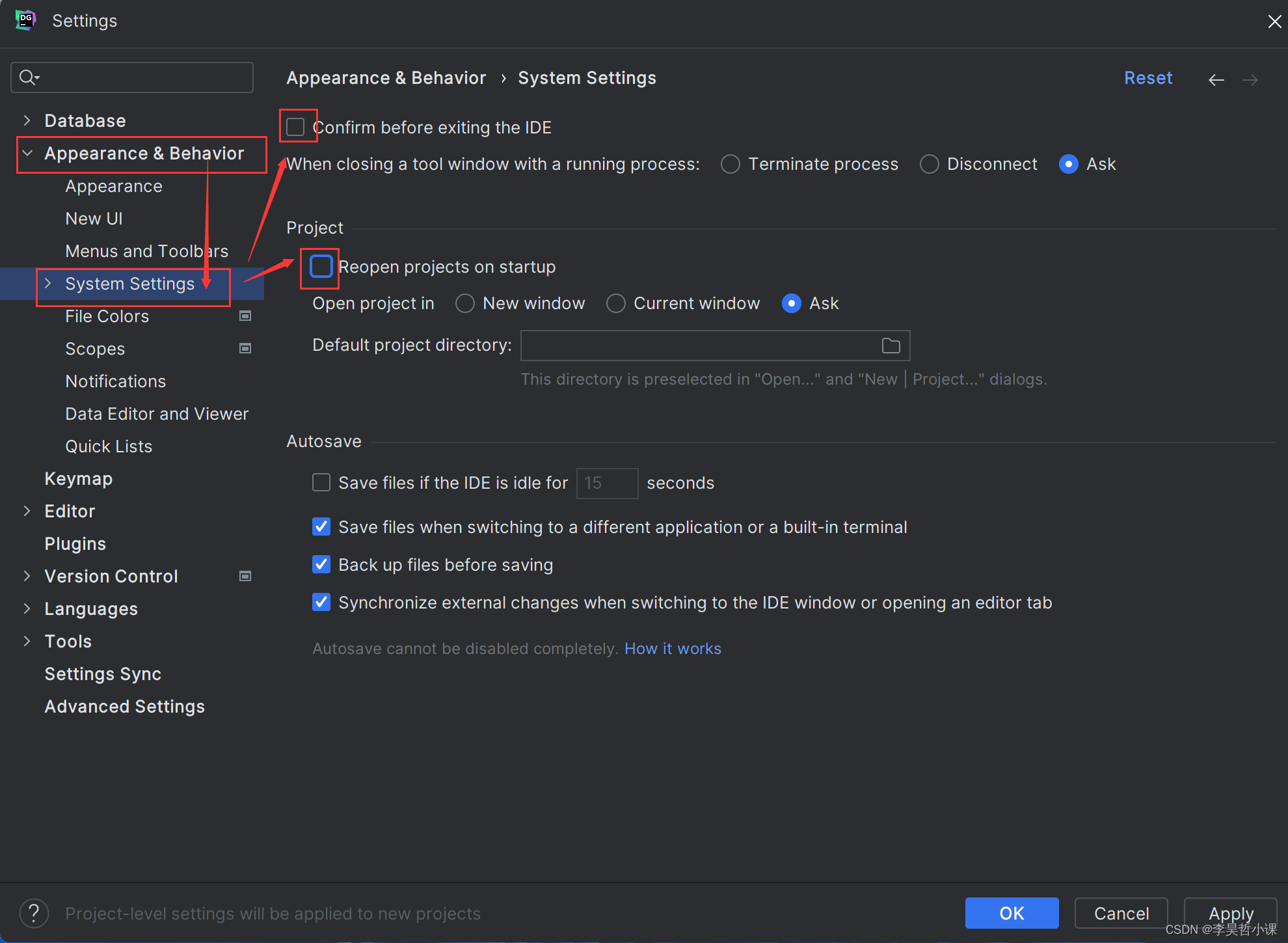Select Terminate process radio option

click(x=731, y=164)
